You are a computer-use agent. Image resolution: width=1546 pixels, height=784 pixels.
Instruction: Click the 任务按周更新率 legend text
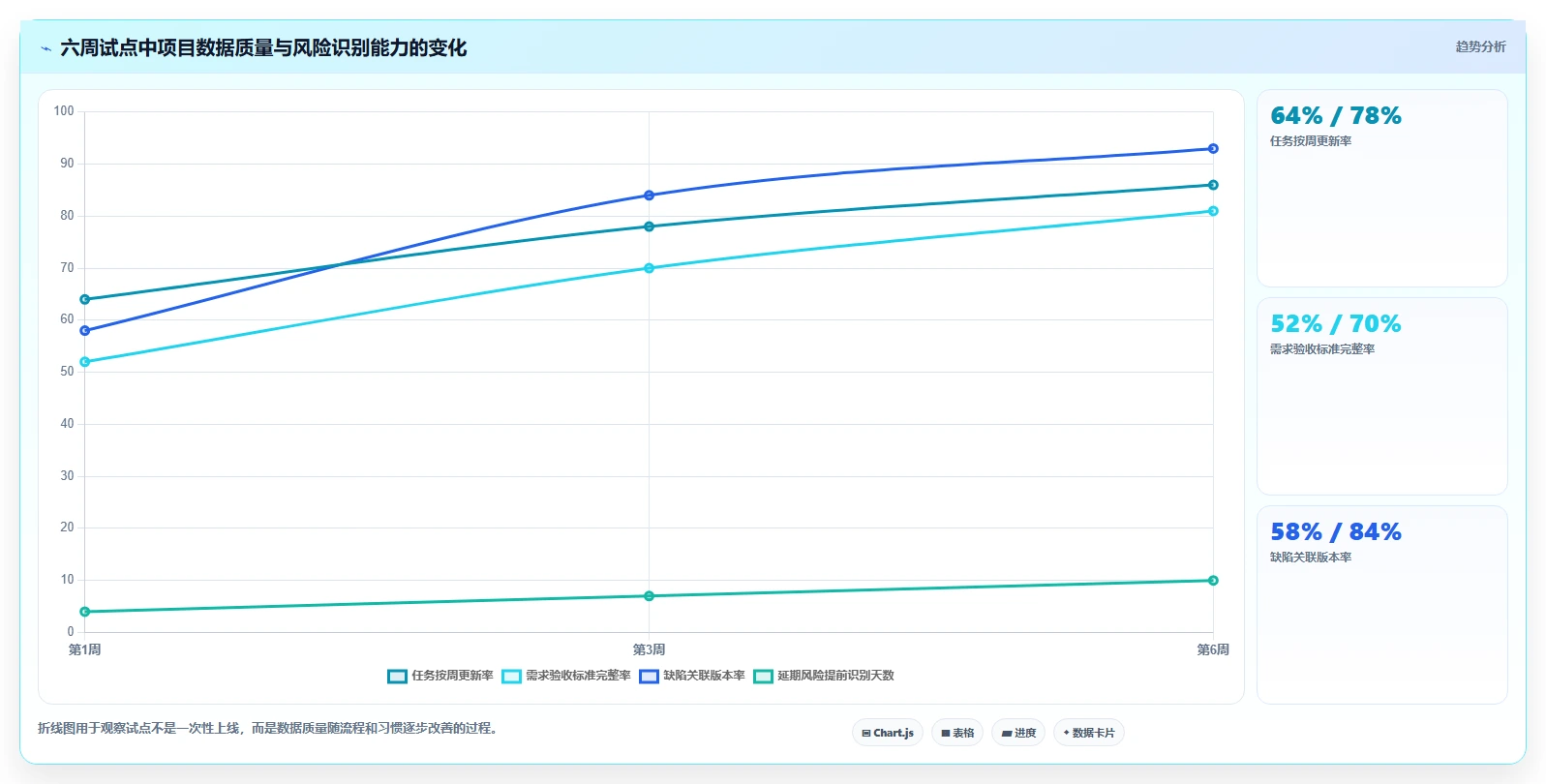[452, 676]
